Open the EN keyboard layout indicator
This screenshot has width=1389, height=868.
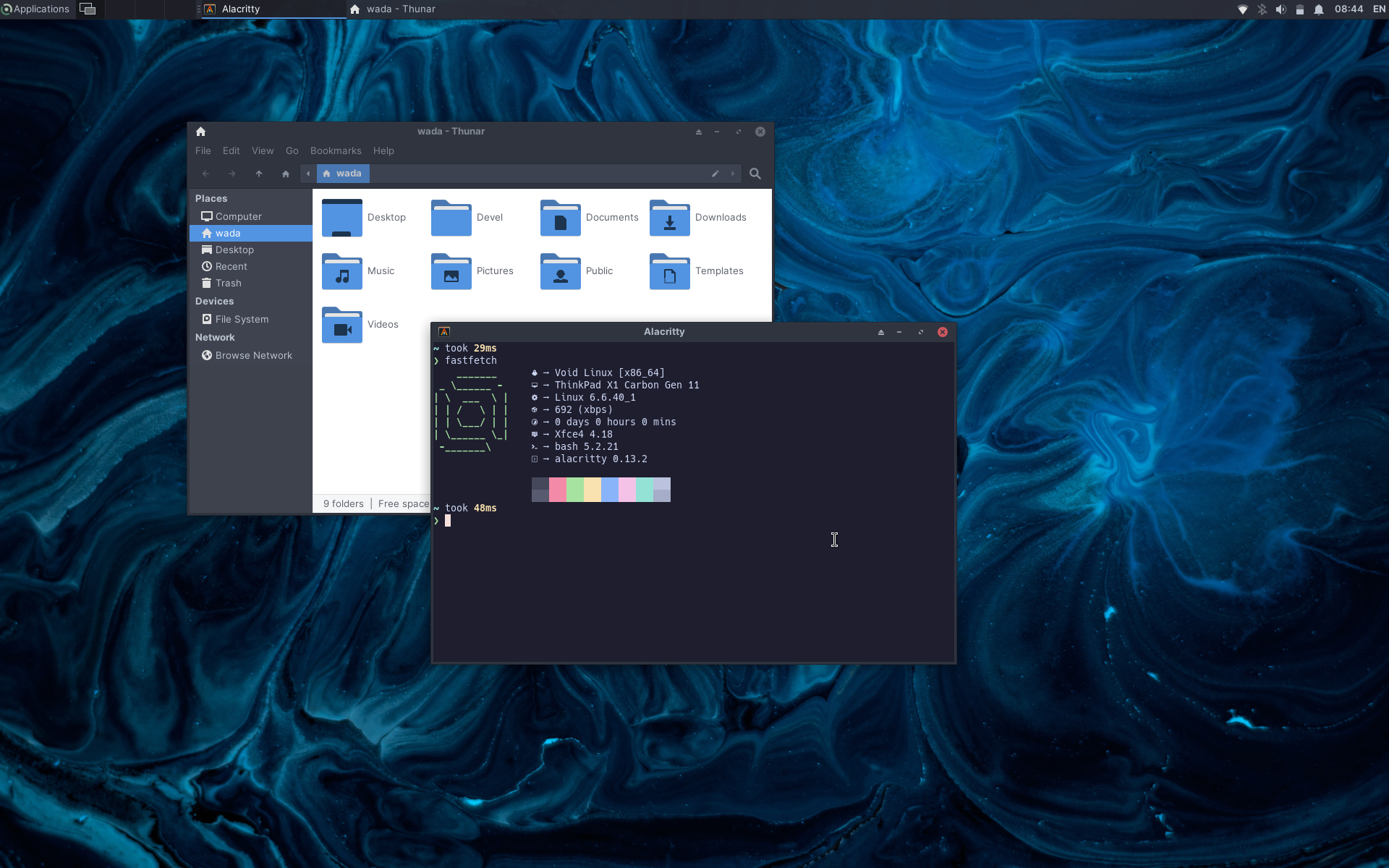[x=1379, y=9]
